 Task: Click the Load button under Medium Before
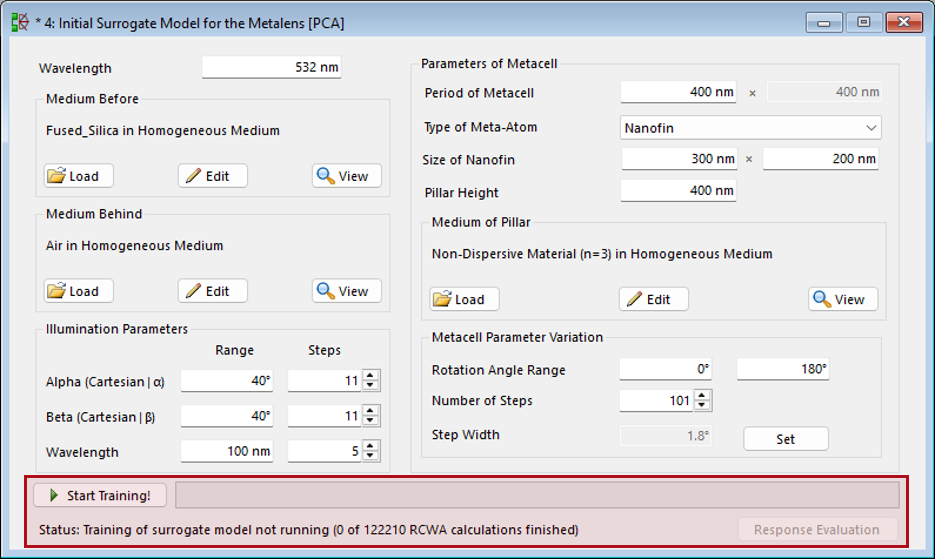(x=79, y=176)
